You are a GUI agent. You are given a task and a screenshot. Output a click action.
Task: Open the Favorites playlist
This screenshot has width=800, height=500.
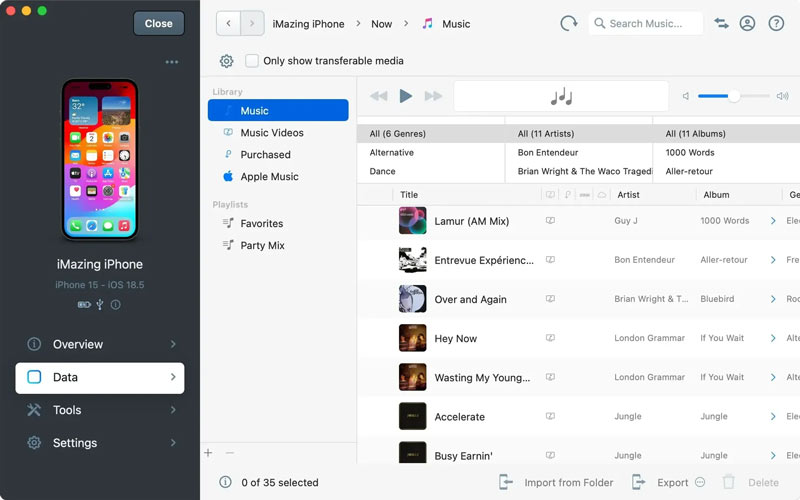278,223
